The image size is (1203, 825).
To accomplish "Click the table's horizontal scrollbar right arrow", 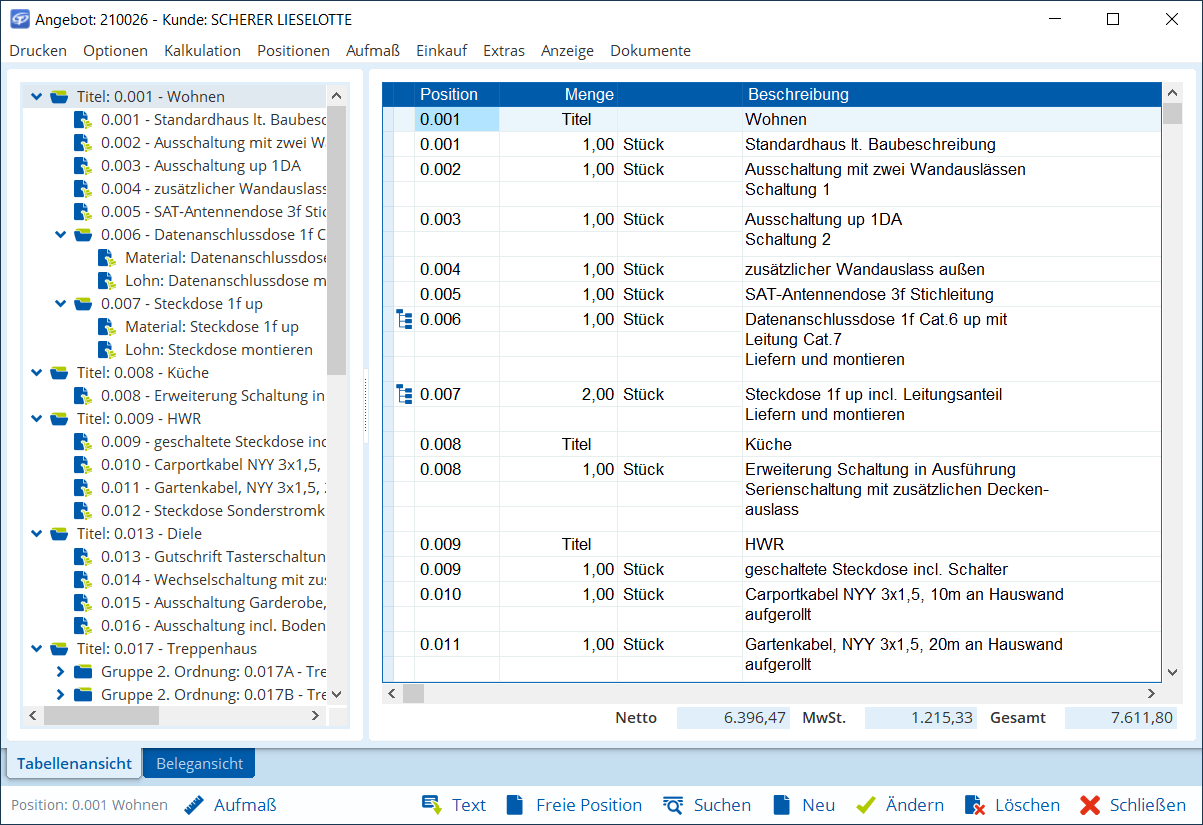I will coord(1151,693).
